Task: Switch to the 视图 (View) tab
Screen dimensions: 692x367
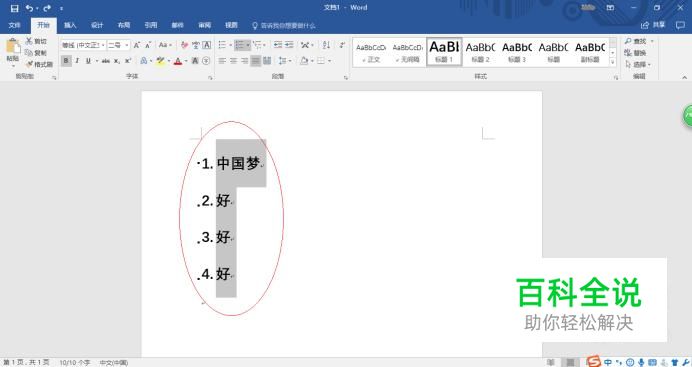Action: point(231,25)
